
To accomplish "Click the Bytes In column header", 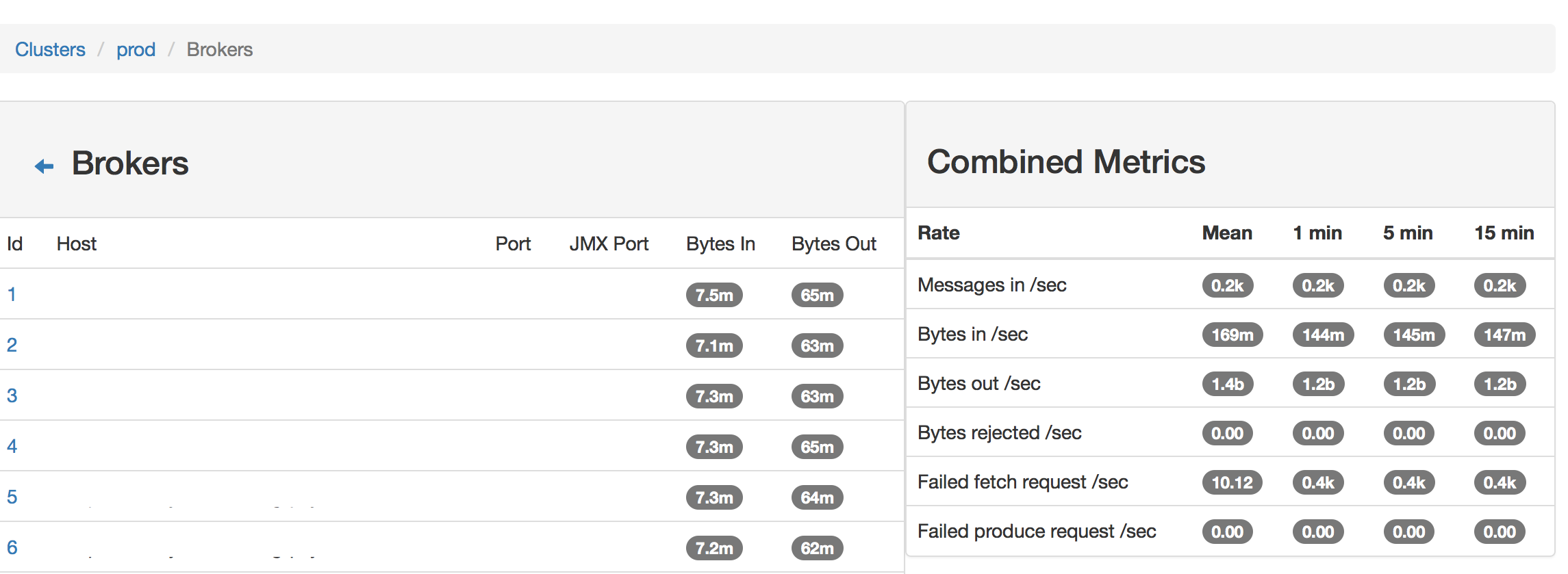I will click(x=720, y=244).
